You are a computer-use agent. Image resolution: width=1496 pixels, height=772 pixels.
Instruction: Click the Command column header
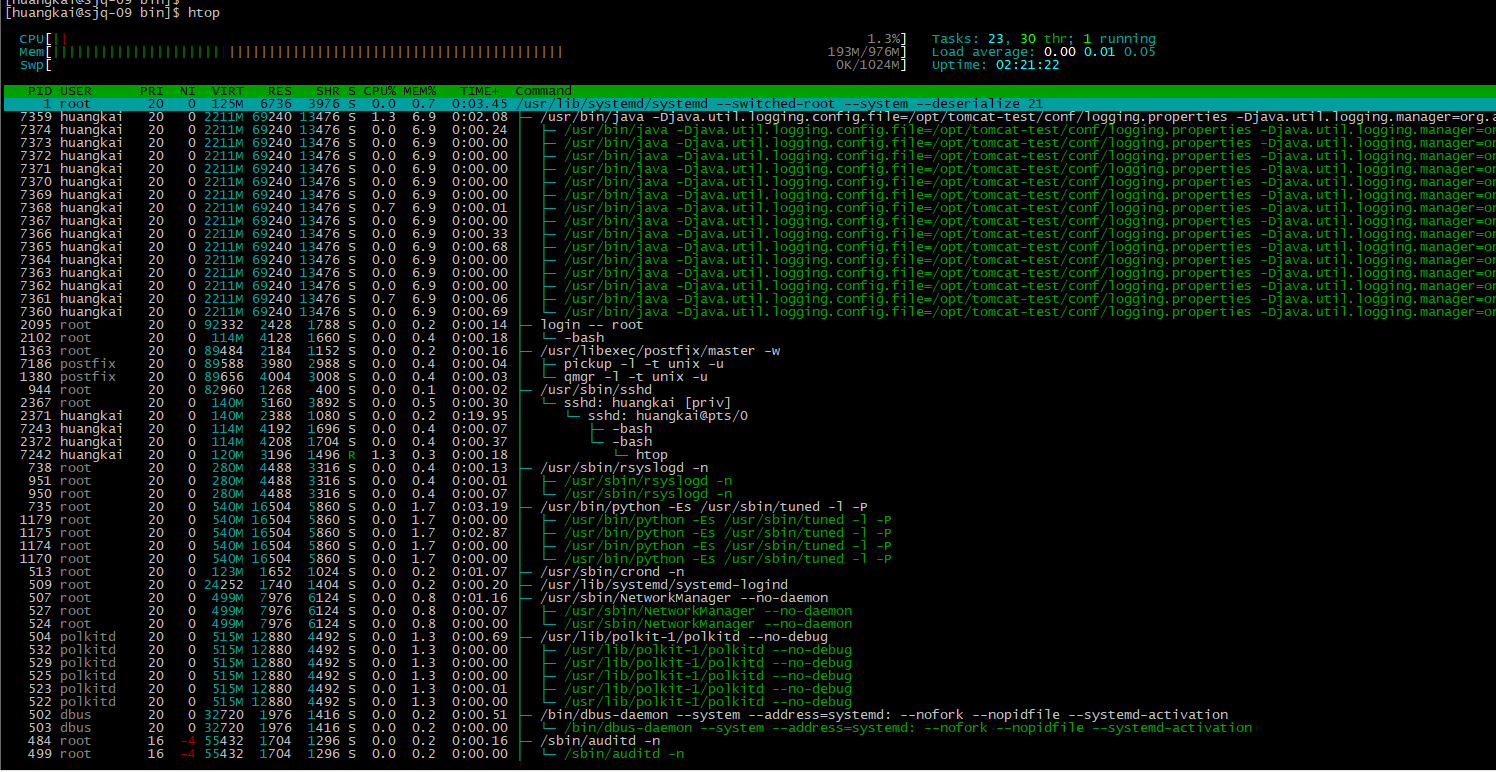pos(543,91)
